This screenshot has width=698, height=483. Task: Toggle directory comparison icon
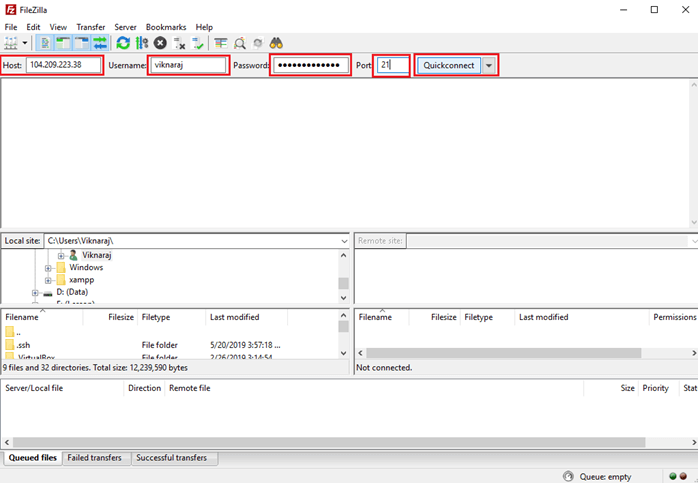(x=239, y=43)
